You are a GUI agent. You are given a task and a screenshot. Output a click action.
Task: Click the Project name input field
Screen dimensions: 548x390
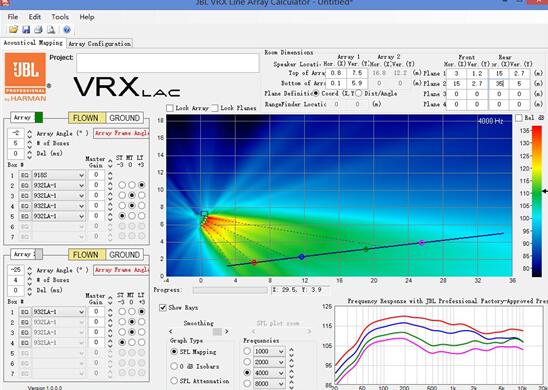(x=168, y=63)
